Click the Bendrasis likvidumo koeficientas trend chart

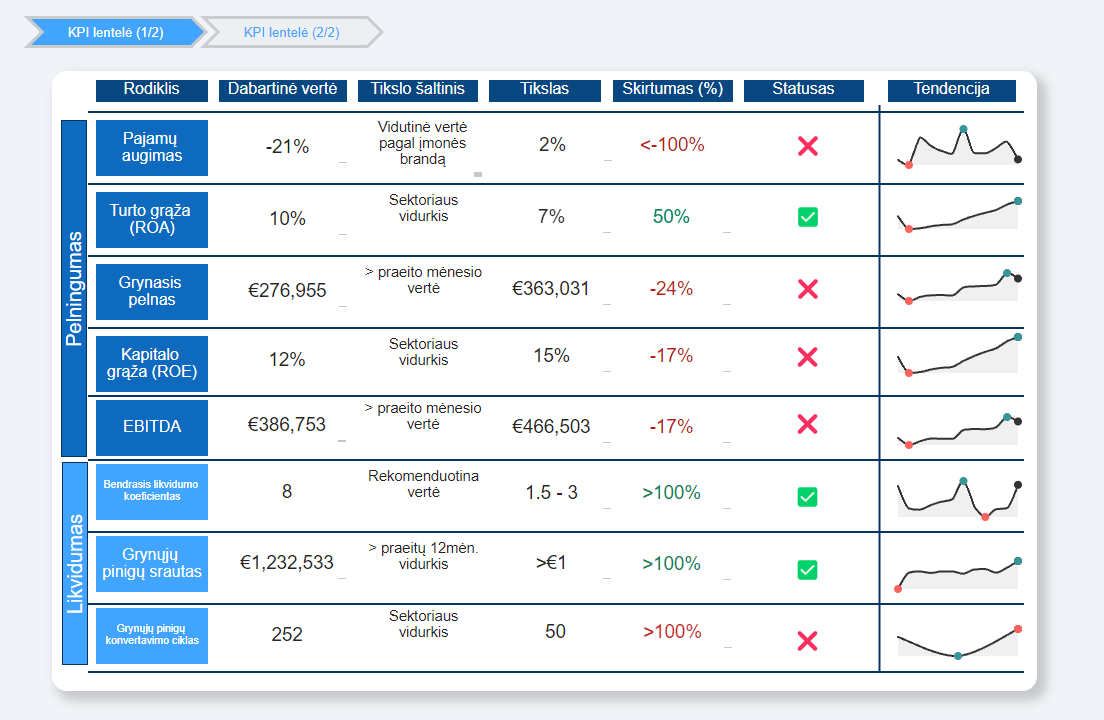point(958,498)
